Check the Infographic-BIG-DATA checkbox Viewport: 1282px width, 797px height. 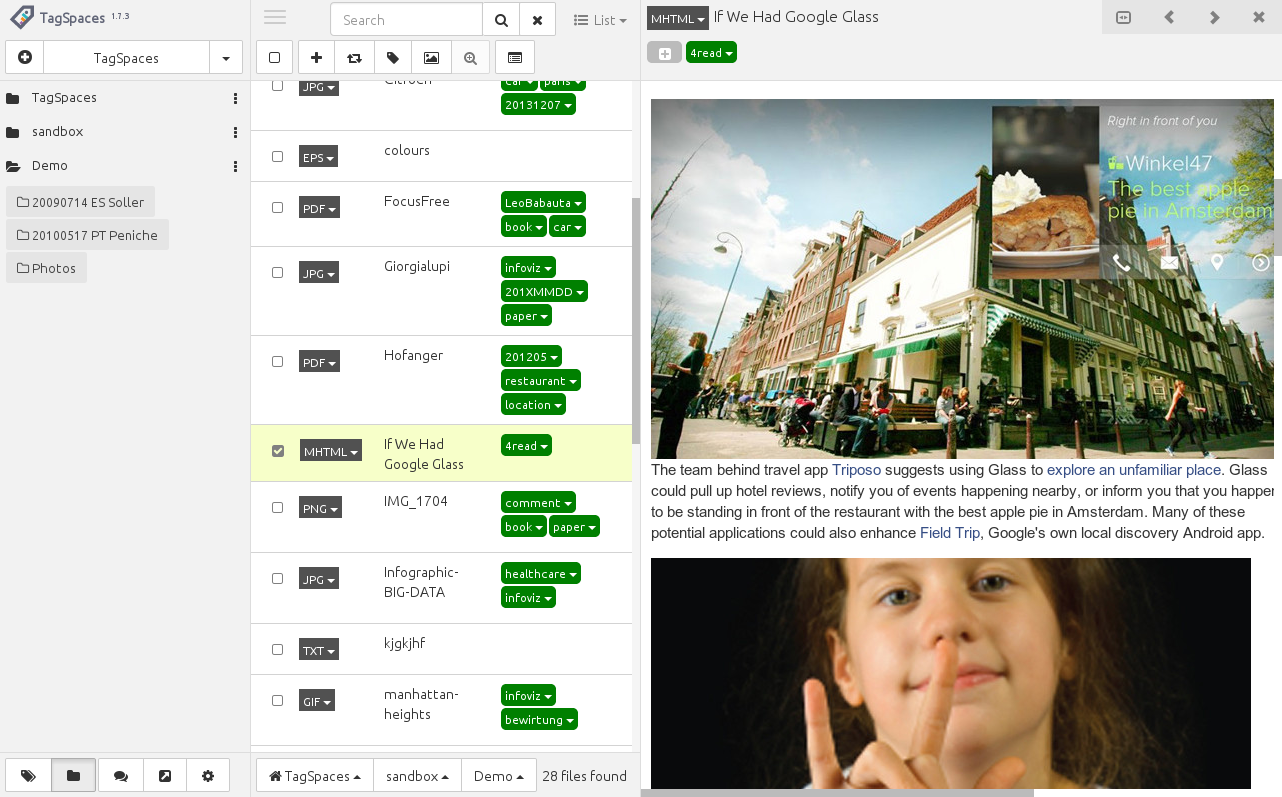coord(278,579)
